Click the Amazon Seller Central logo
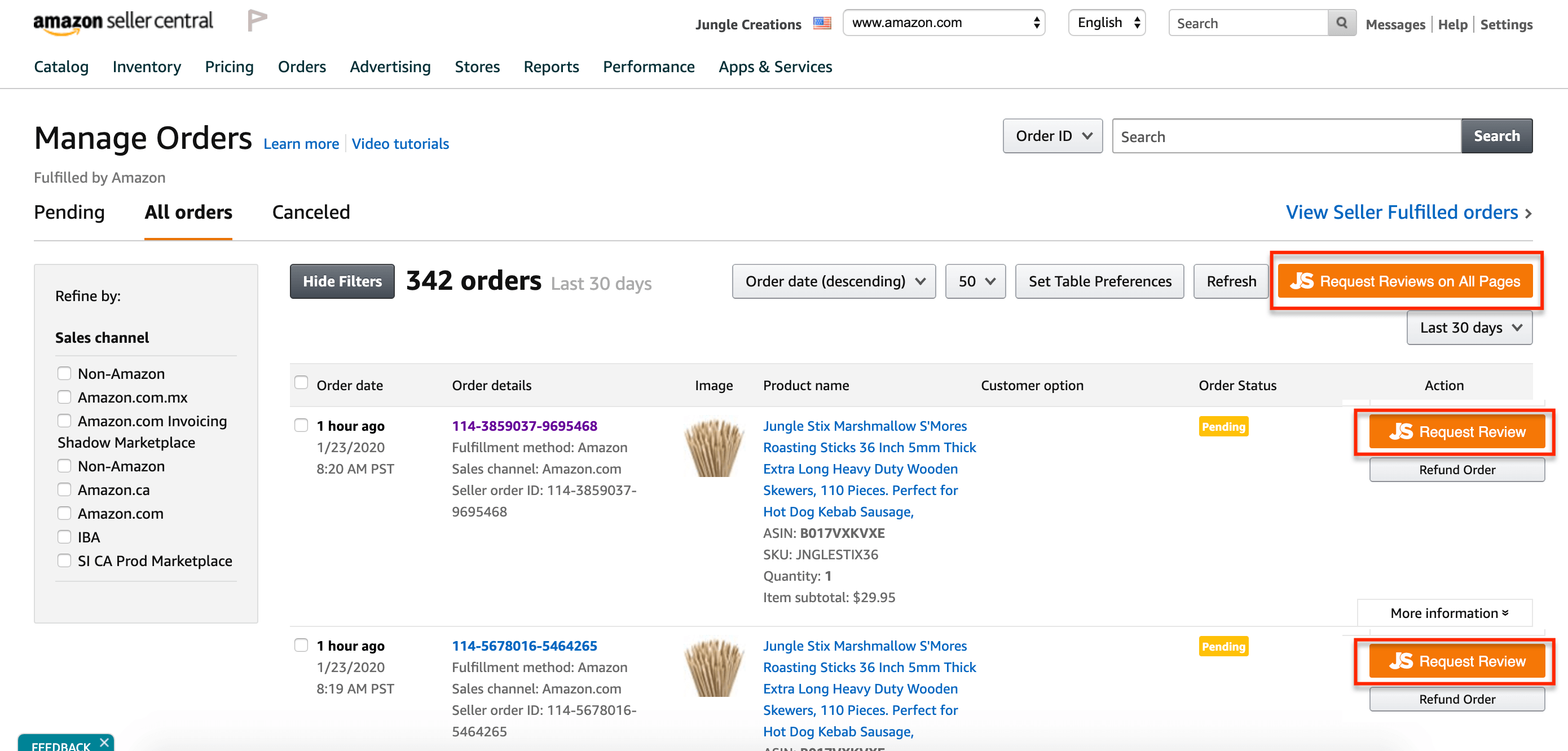Image resolution: width=1568 pixels, height=751 pixels. click(123, 22)
